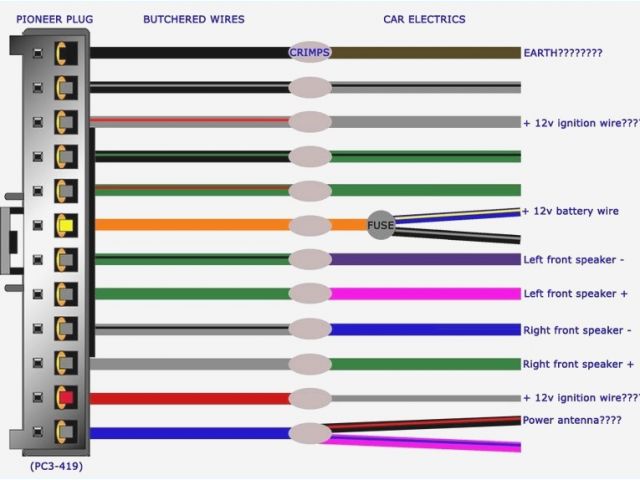Viewport: 640px width, 480px height.
Task: Click the FUSE circle on the orange wire
Action: pos(381,225)
